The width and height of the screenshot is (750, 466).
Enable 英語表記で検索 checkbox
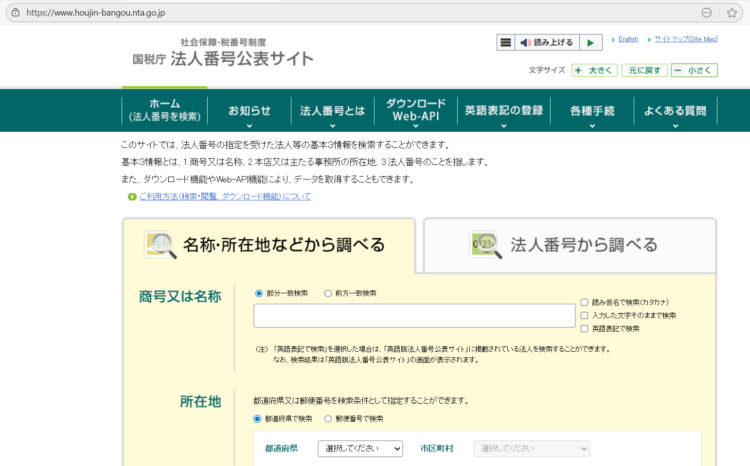(584, 329)
